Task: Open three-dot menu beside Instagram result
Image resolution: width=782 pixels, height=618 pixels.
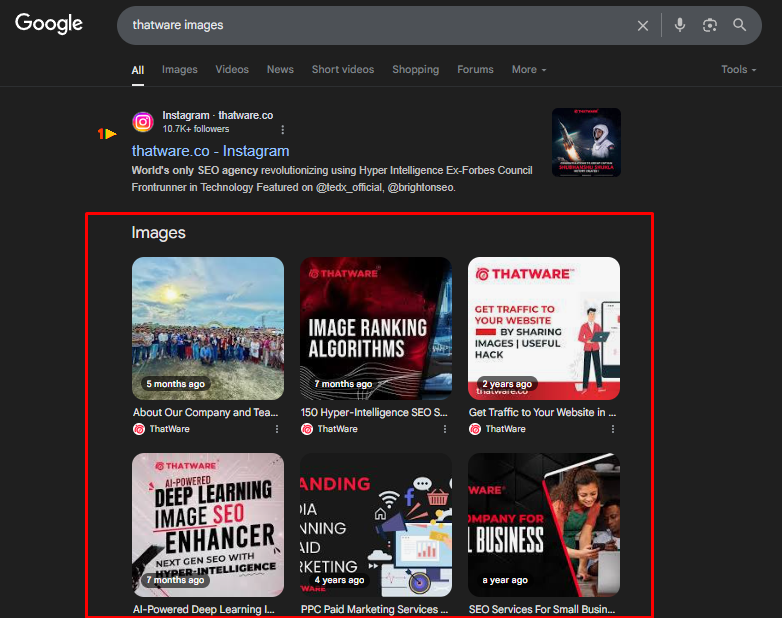Action: point(283,130)
